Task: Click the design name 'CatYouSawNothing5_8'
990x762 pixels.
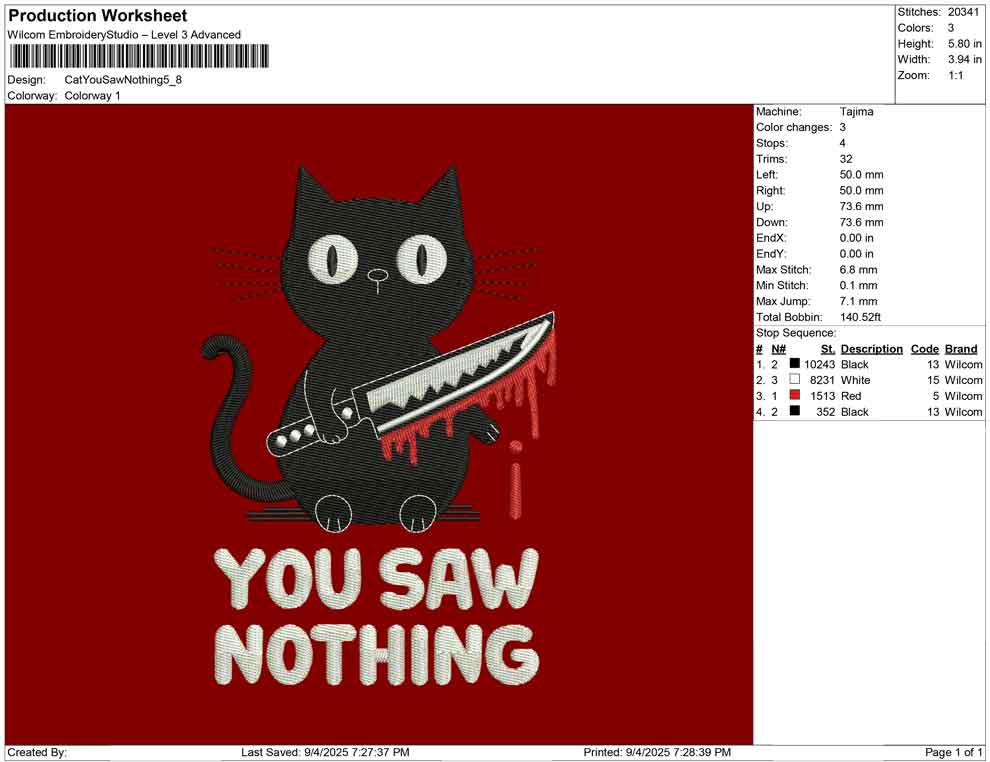Action: click(x=123, y=80)
